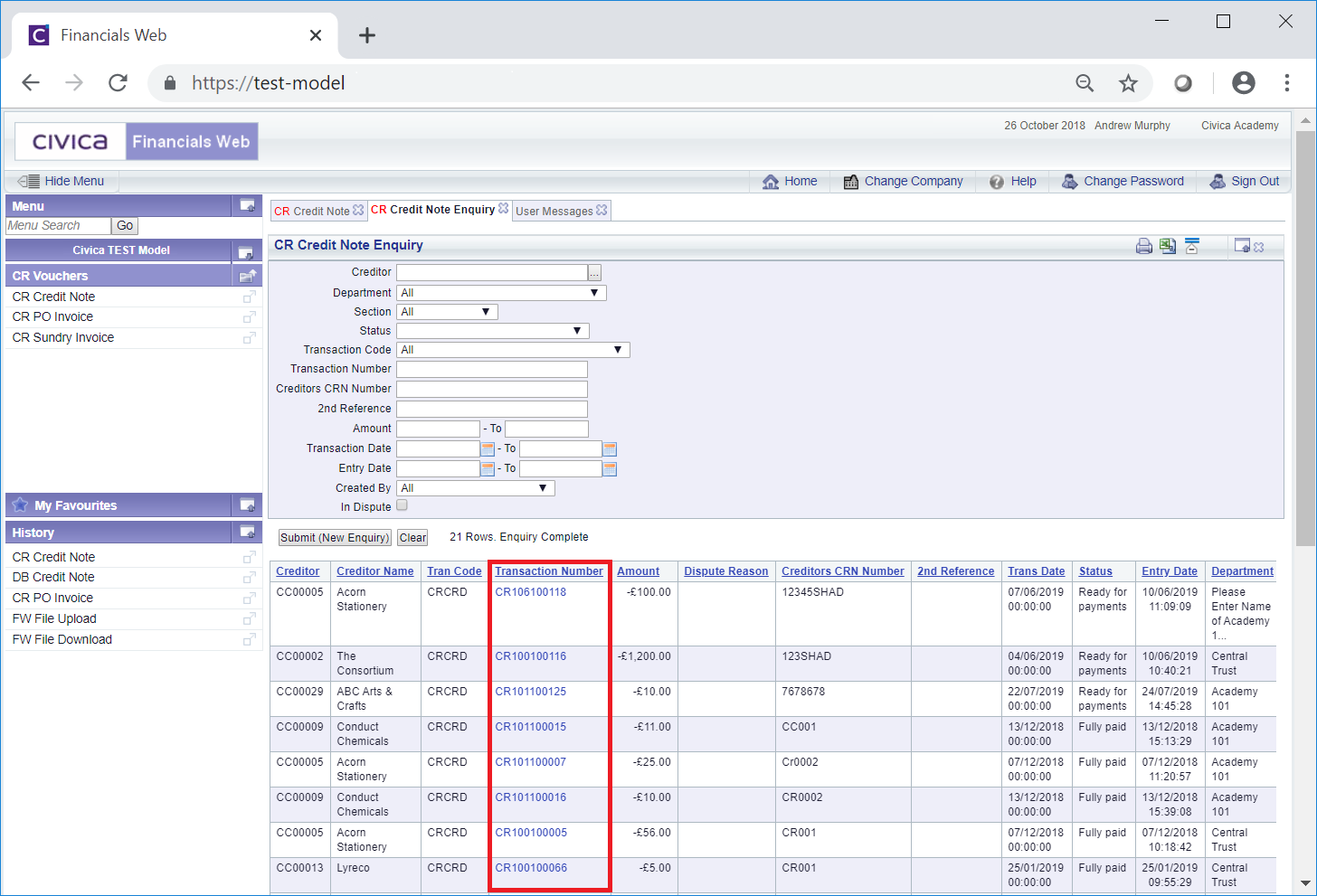
Task: Click the Submit (New Enquiry) button
Action: click(x=335, y=538)
